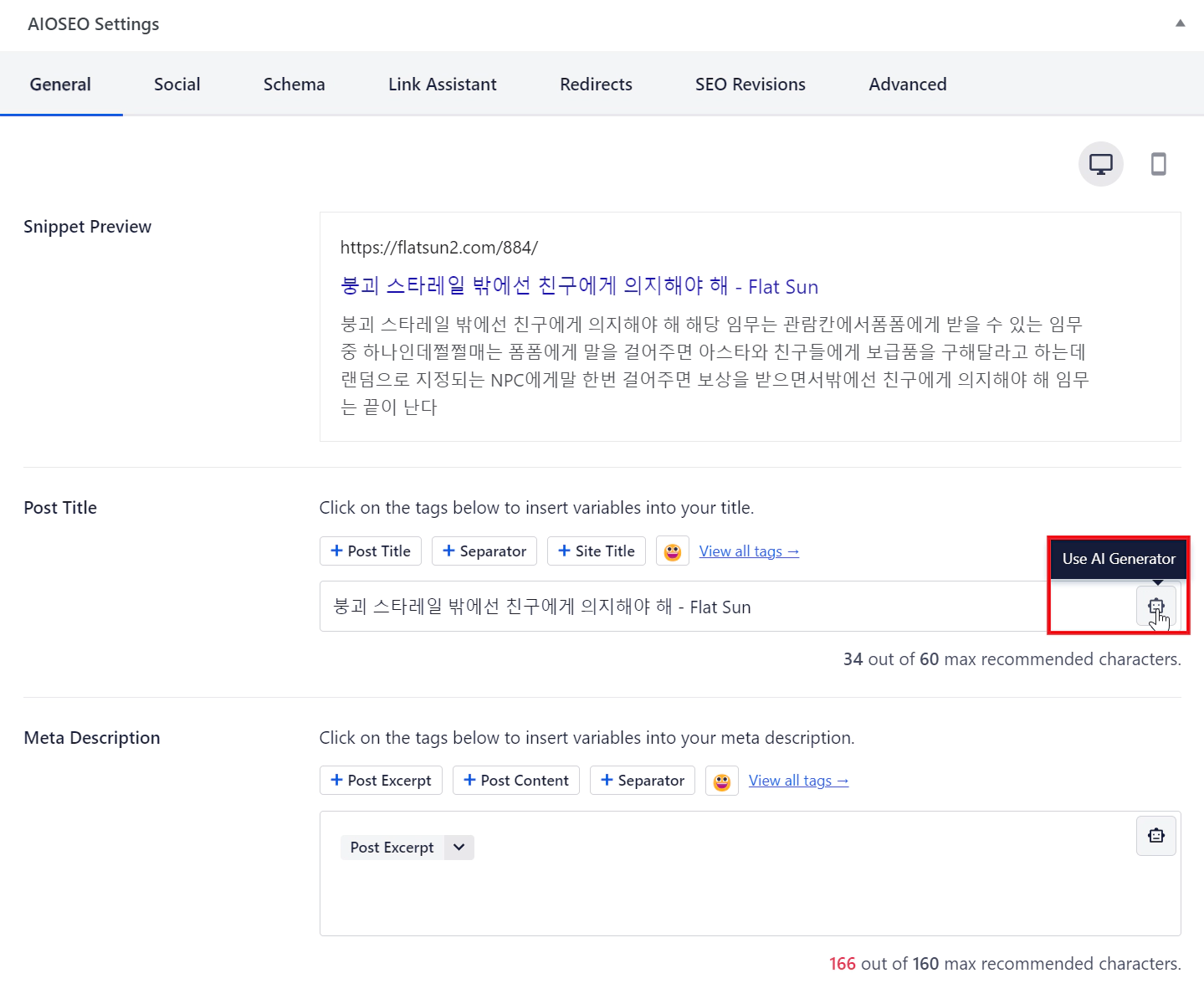Click inside the Meta Description text area
The height and width of the screenshot is (999, 1204).
tap(750, 873)
